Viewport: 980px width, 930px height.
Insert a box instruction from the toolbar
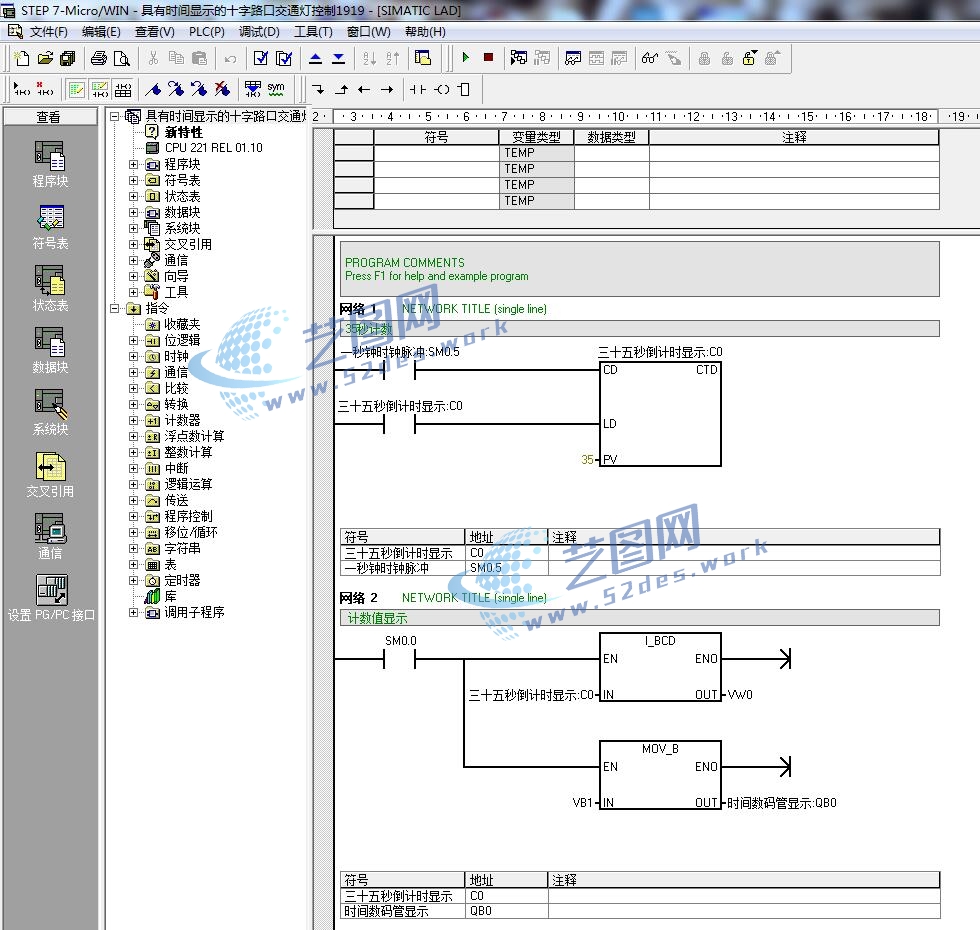[x=464, y=90]
